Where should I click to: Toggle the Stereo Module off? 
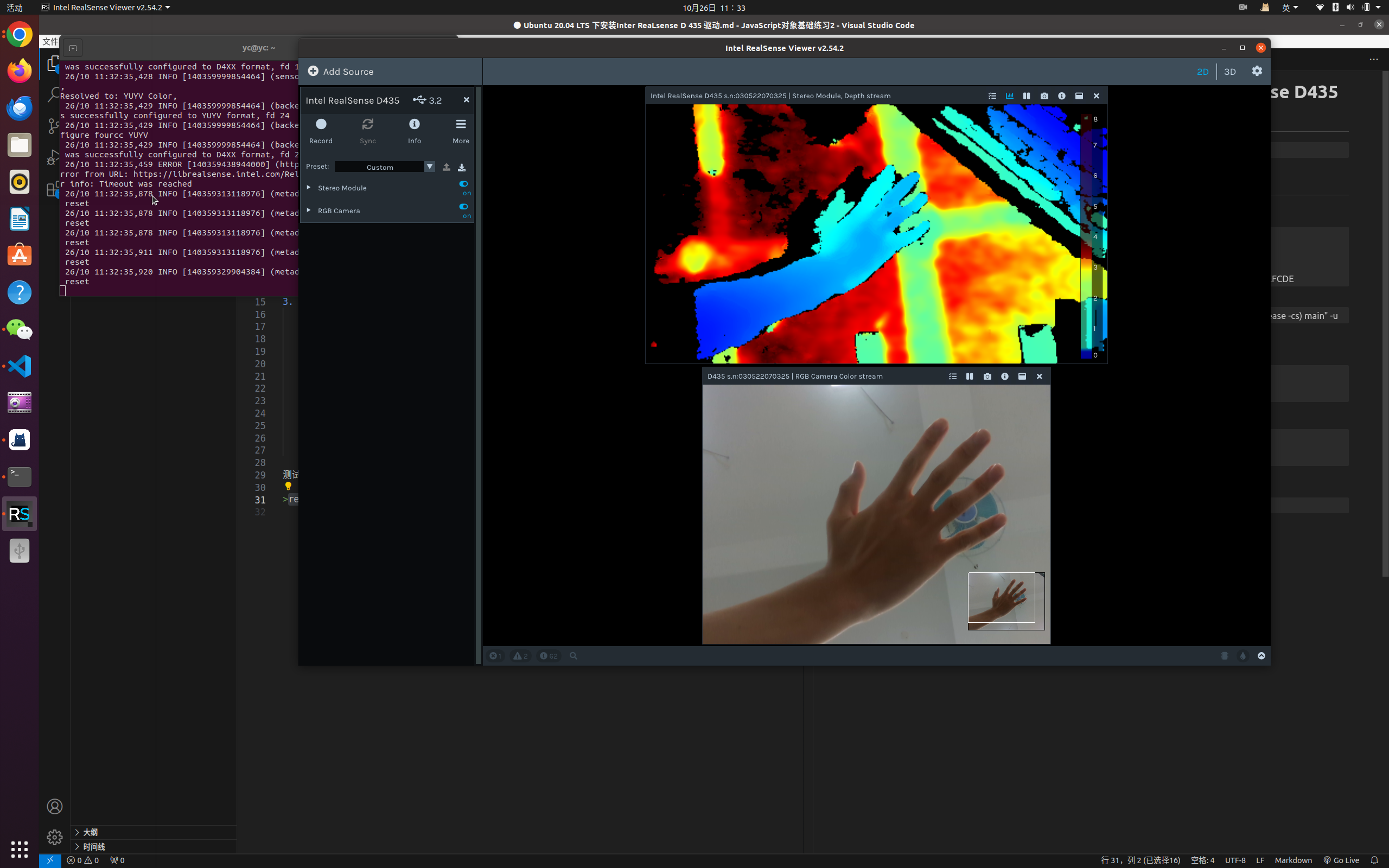[x=464, y=184]
